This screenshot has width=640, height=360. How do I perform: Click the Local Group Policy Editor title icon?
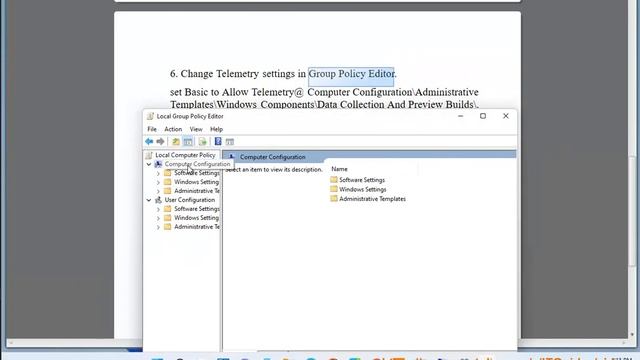coord(150,116)
